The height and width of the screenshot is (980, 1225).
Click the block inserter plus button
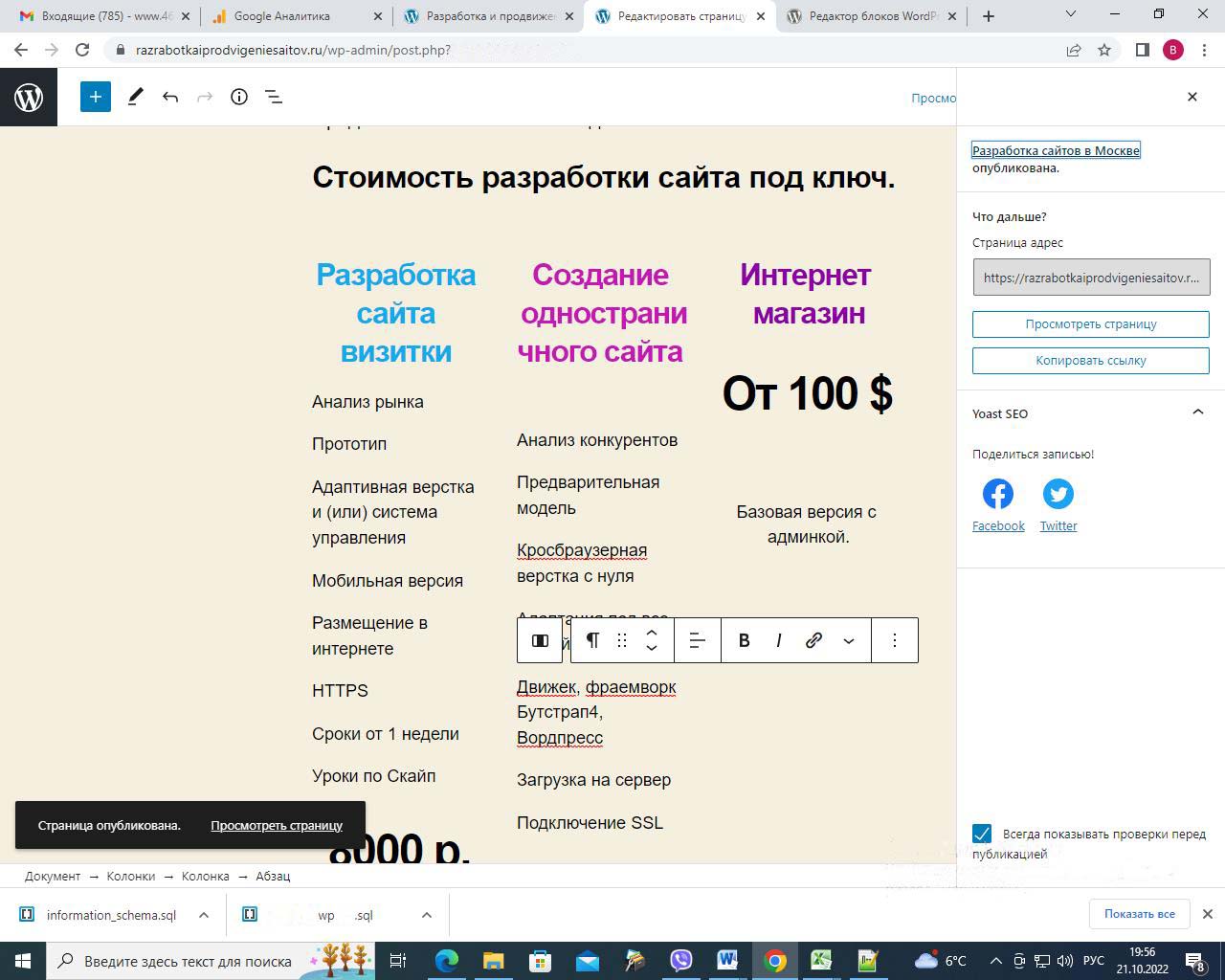pos(96,97)
